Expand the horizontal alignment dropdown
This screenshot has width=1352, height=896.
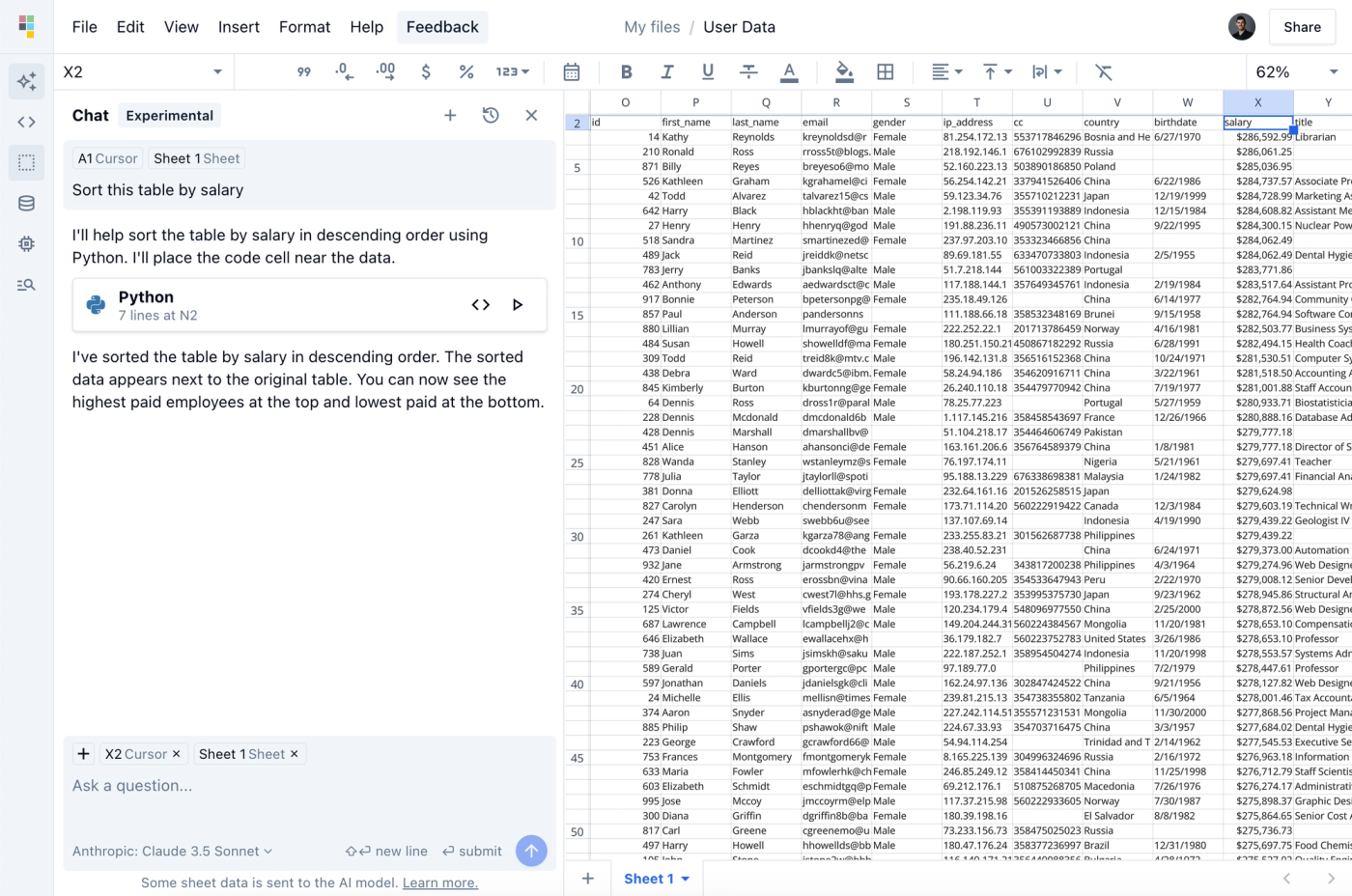point(947,71)
